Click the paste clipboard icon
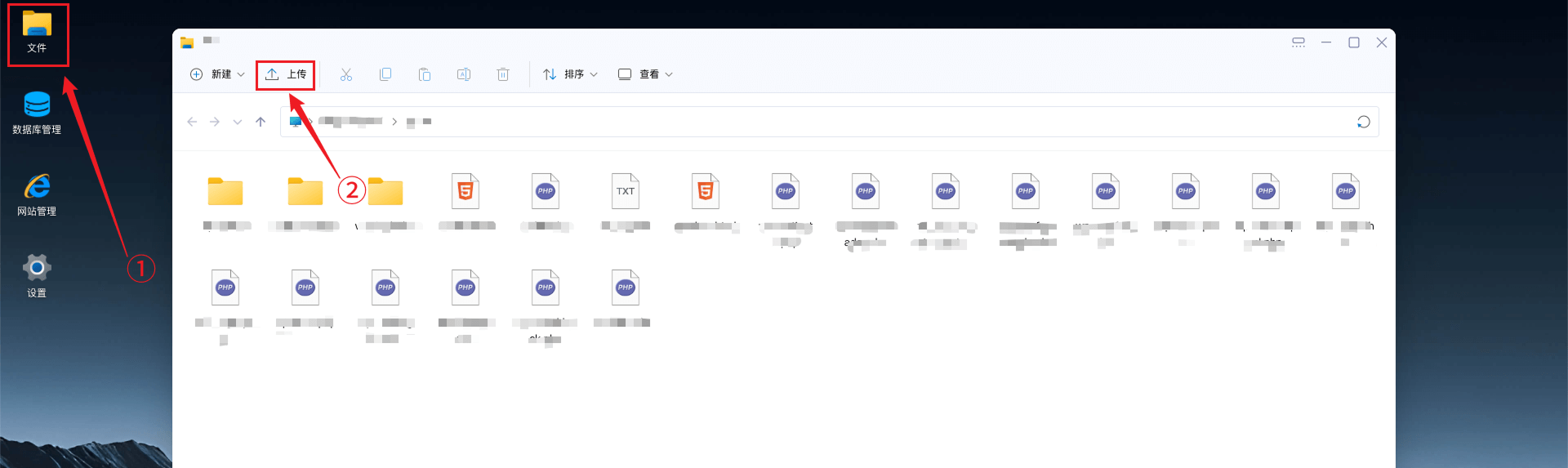 click(425, 74)
